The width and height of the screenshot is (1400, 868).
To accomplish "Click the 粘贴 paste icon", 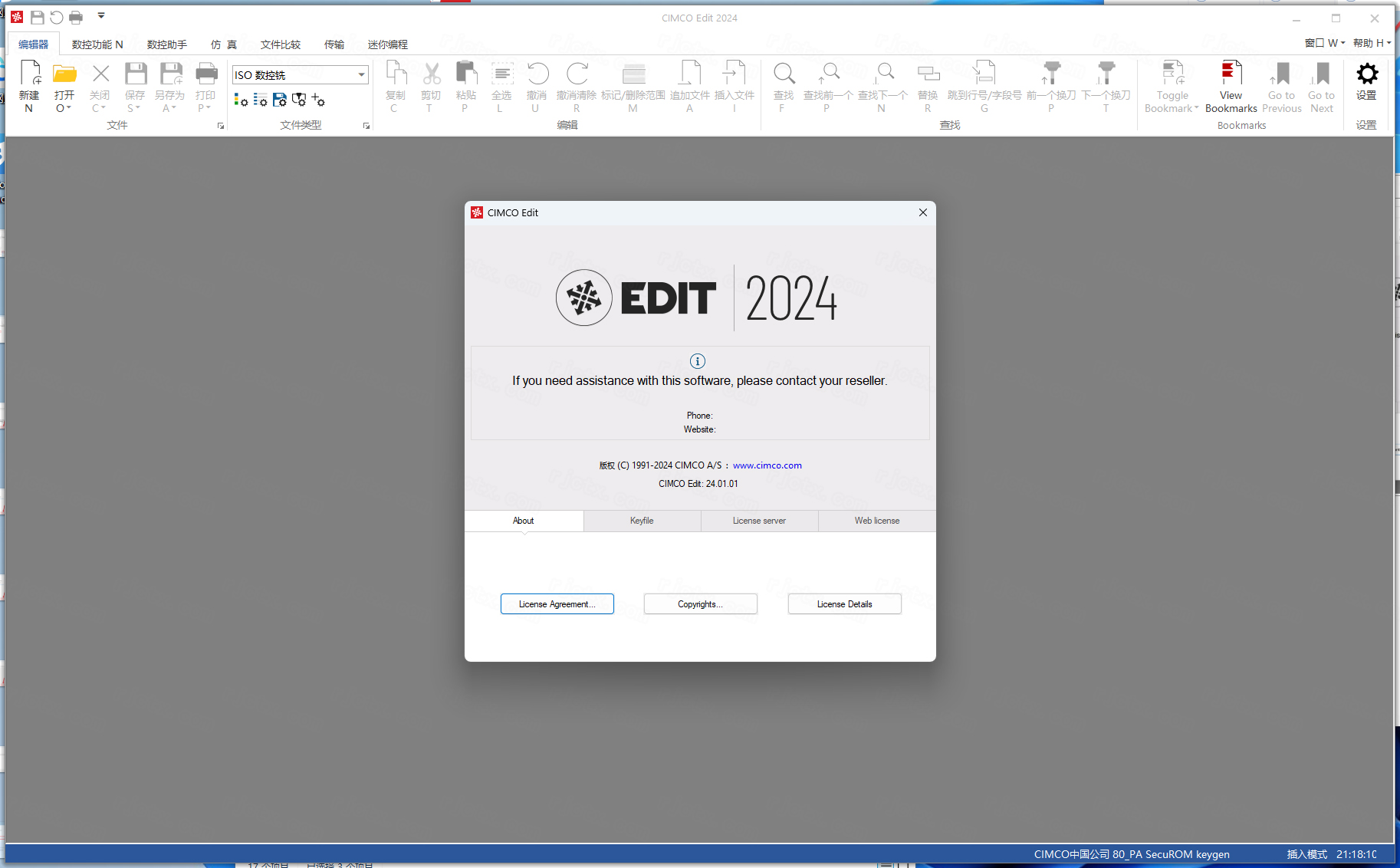I will point(465,74).
